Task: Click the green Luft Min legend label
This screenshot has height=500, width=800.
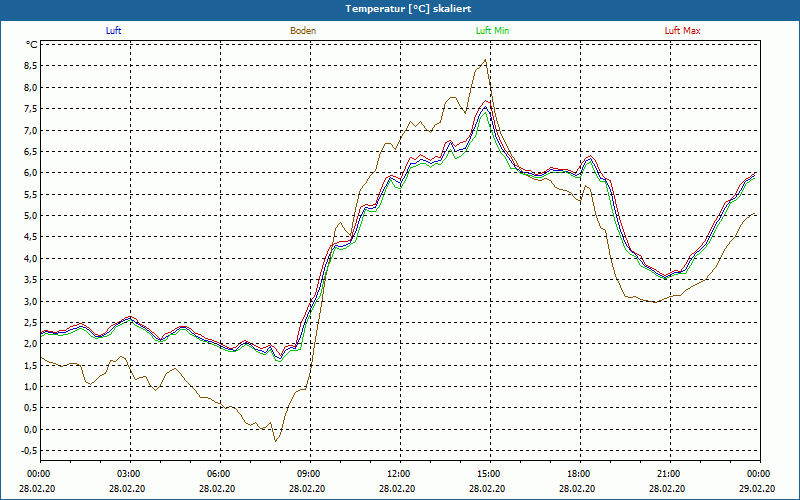Action: tap(492, 31)
